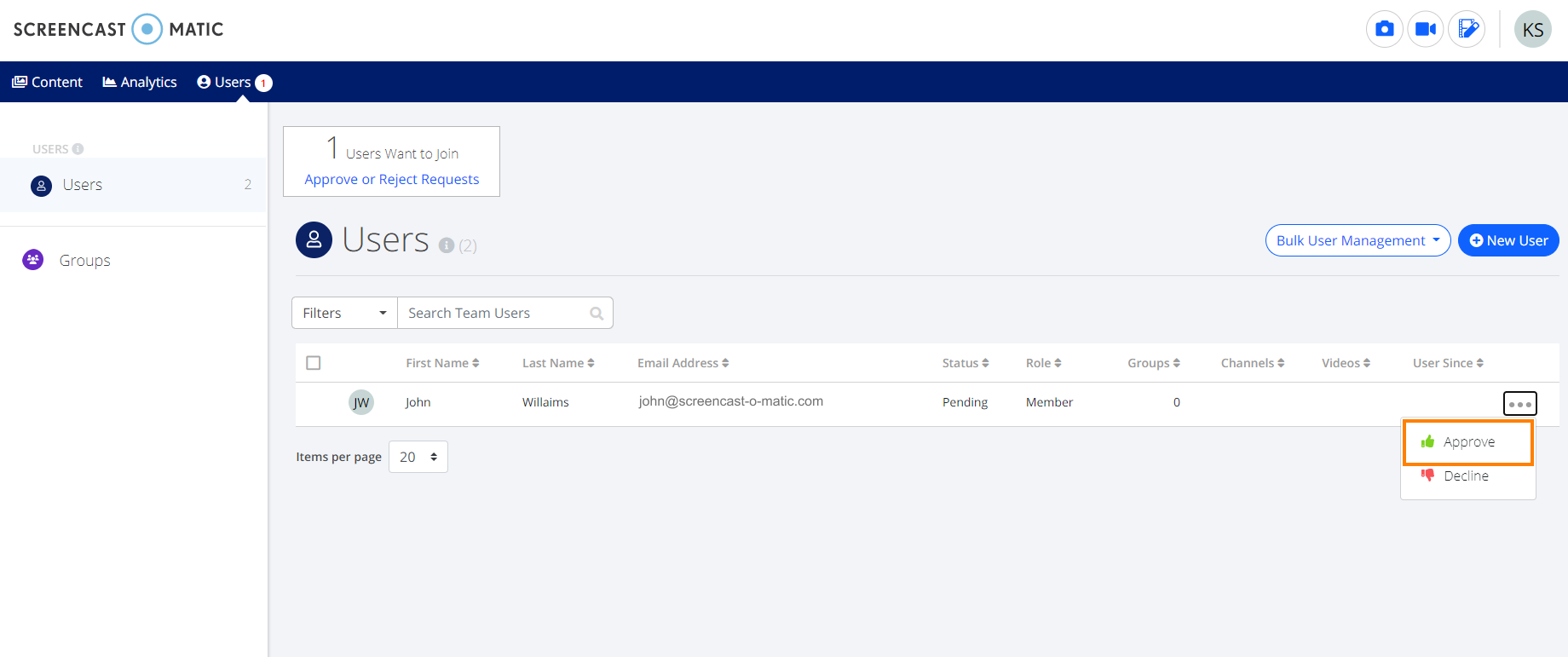Sort by Channels column
The image size is (1568, 657).
tap(1253, 363)
